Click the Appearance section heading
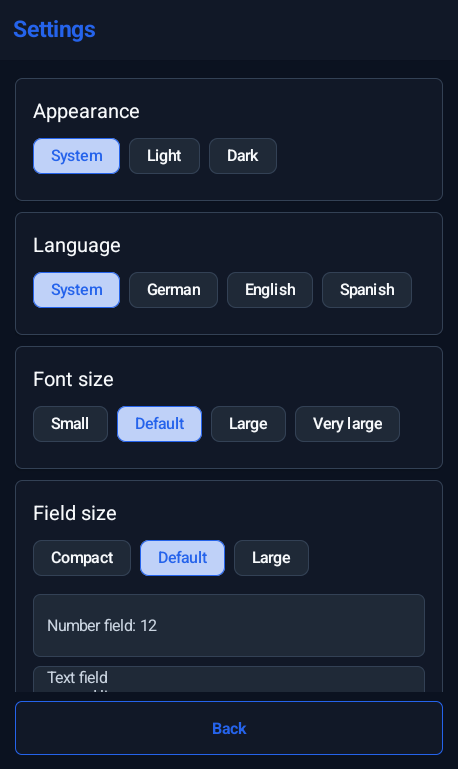This screenshot has height=769, width=458. [x=86, y=112]
